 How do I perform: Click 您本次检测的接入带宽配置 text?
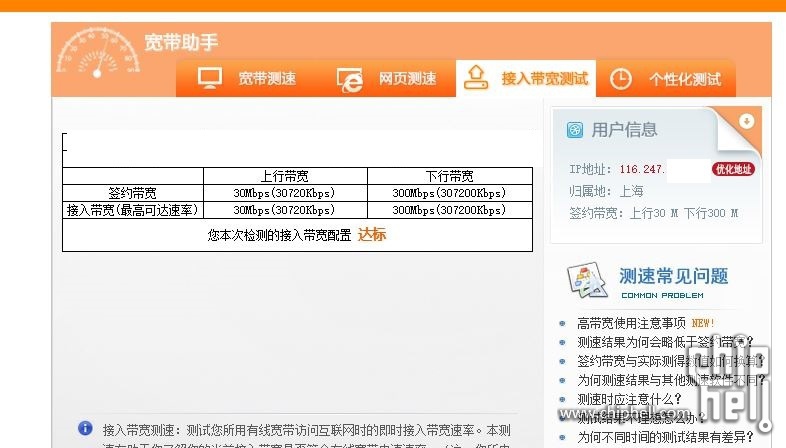point(279,236)
